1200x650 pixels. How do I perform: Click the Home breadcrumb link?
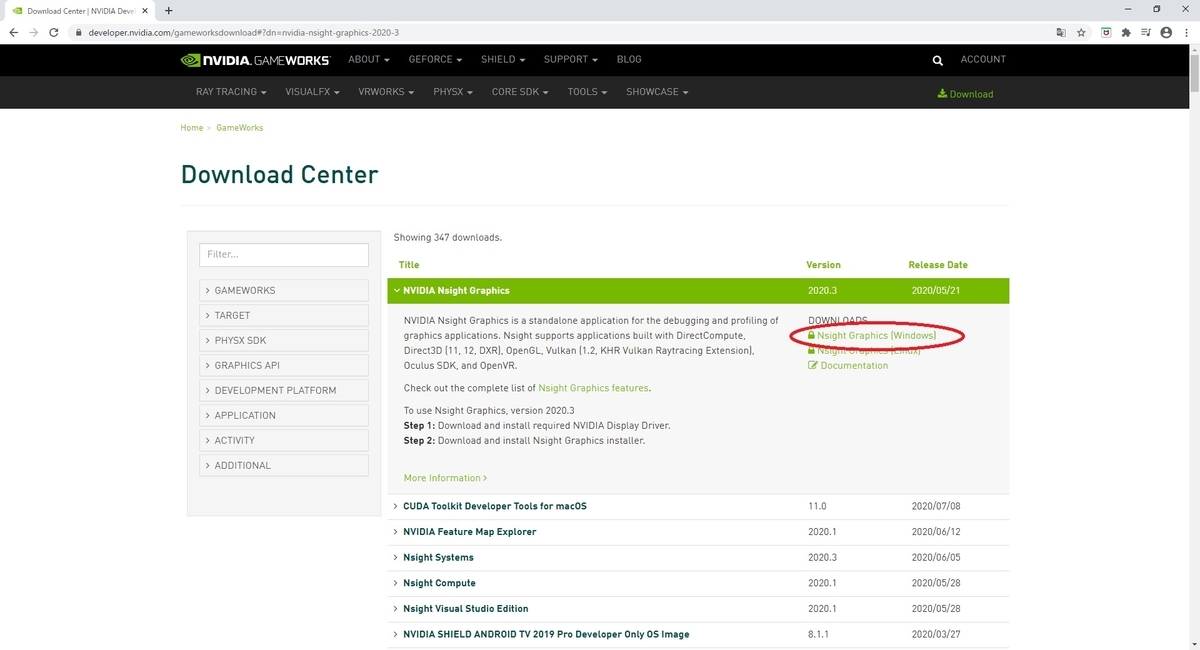tap(191, 128)
